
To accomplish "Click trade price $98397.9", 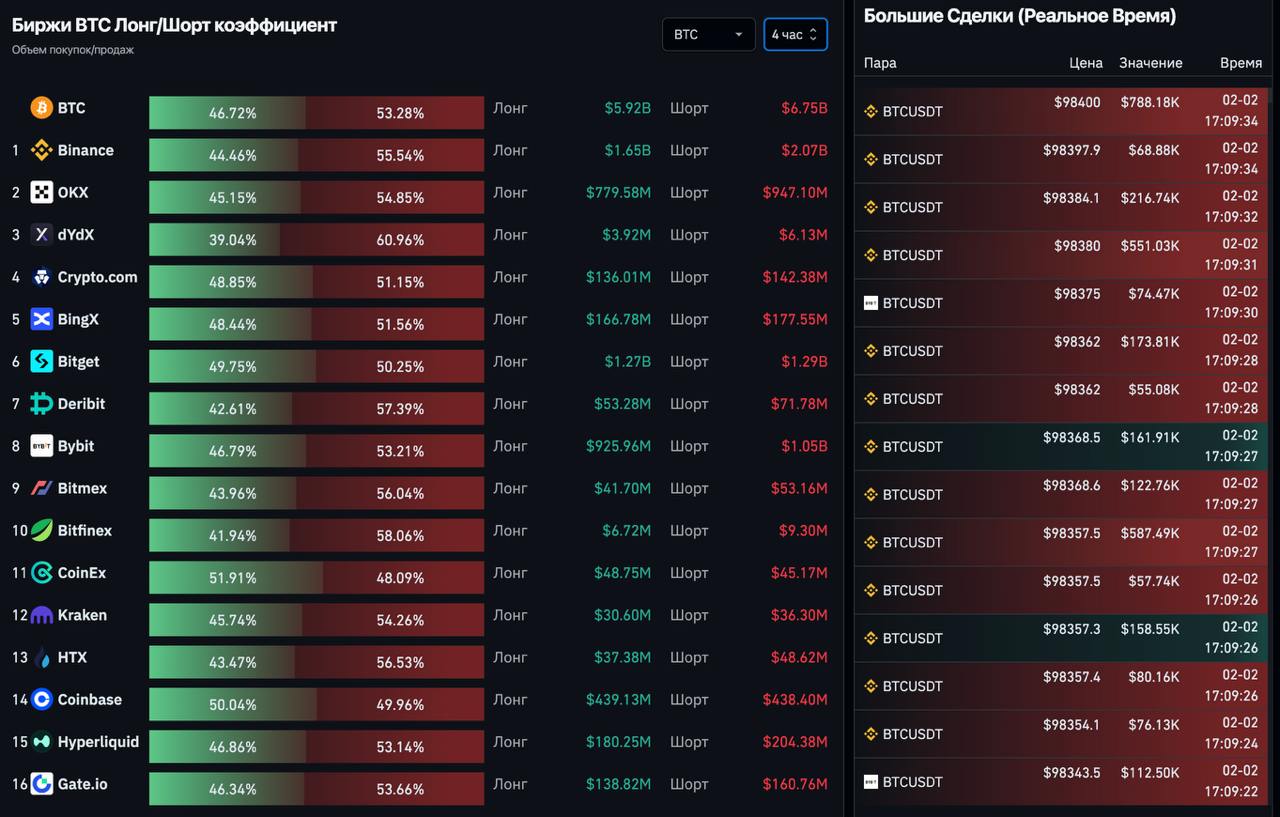I will coord(1071,150).
